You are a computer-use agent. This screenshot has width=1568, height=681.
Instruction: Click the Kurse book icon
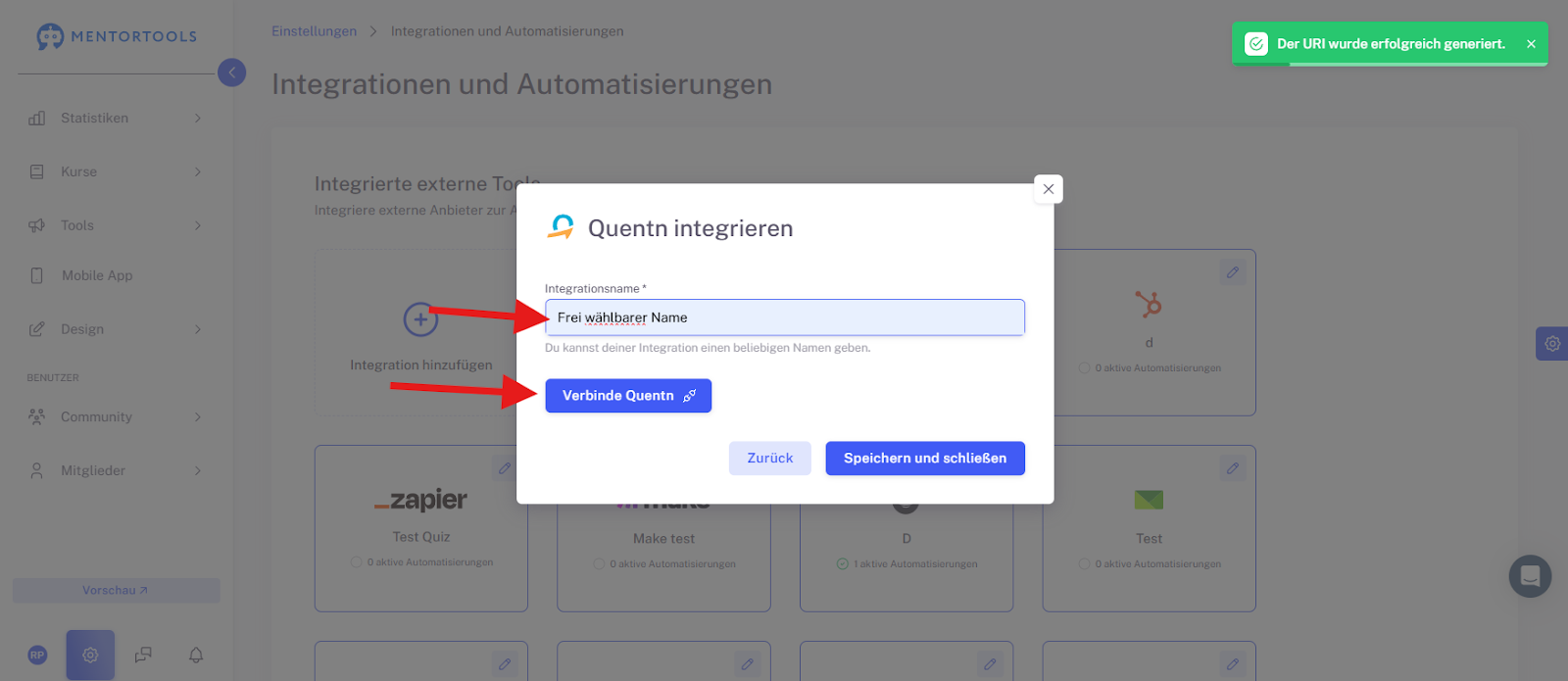pos(37,171)
